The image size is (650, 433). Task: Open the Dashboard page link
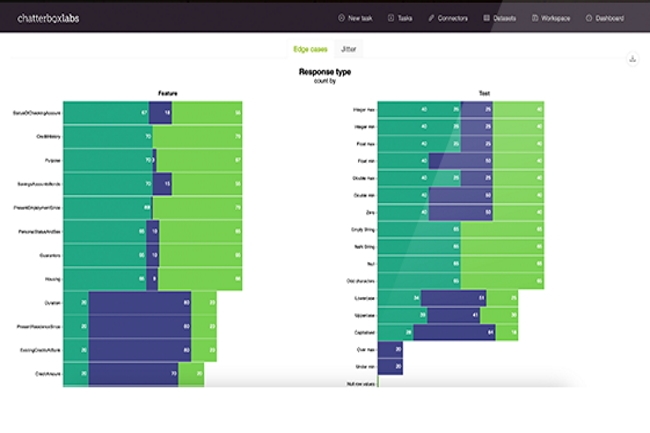609,17
